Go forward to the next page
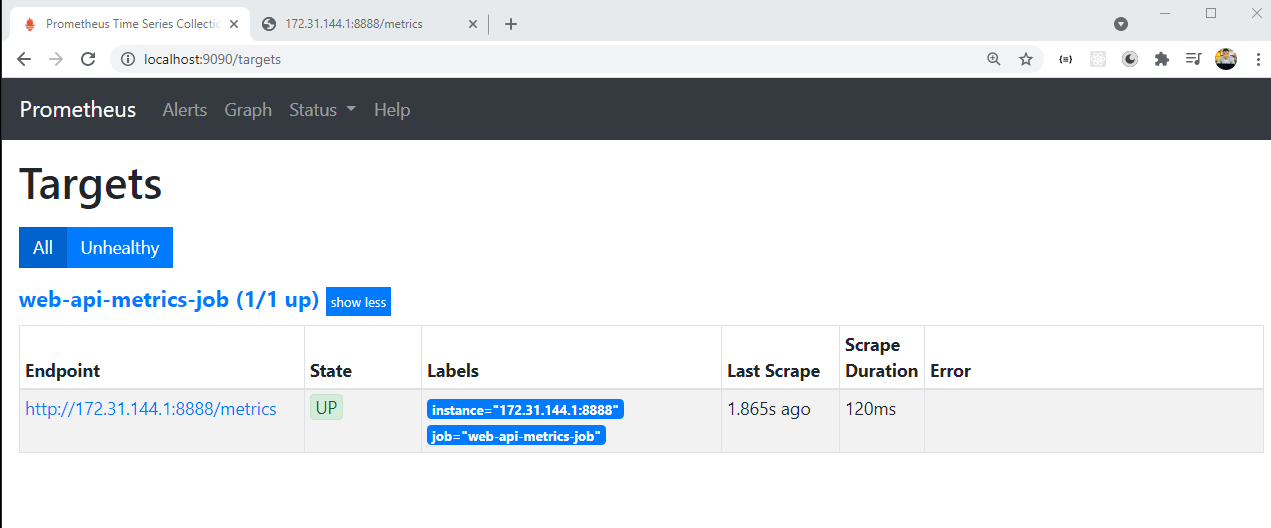 [56, 59]
